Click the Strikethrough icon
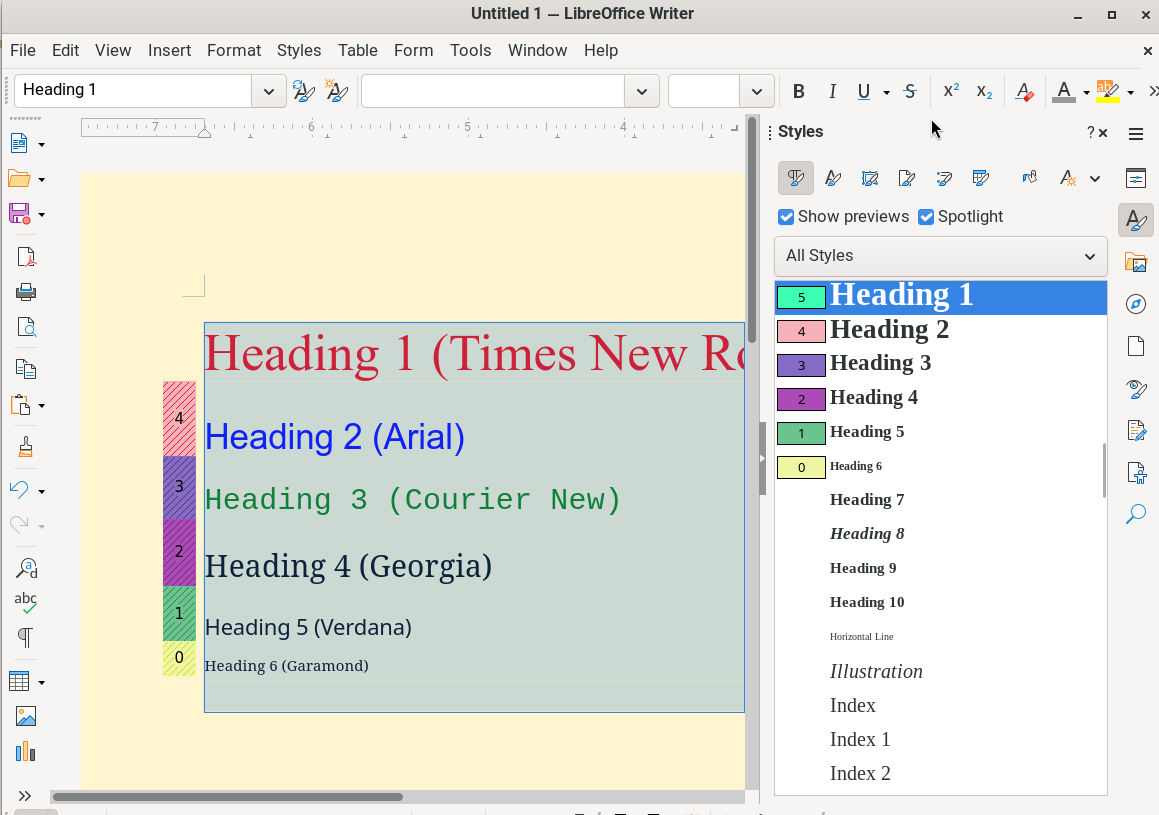 tap(909, 91)
